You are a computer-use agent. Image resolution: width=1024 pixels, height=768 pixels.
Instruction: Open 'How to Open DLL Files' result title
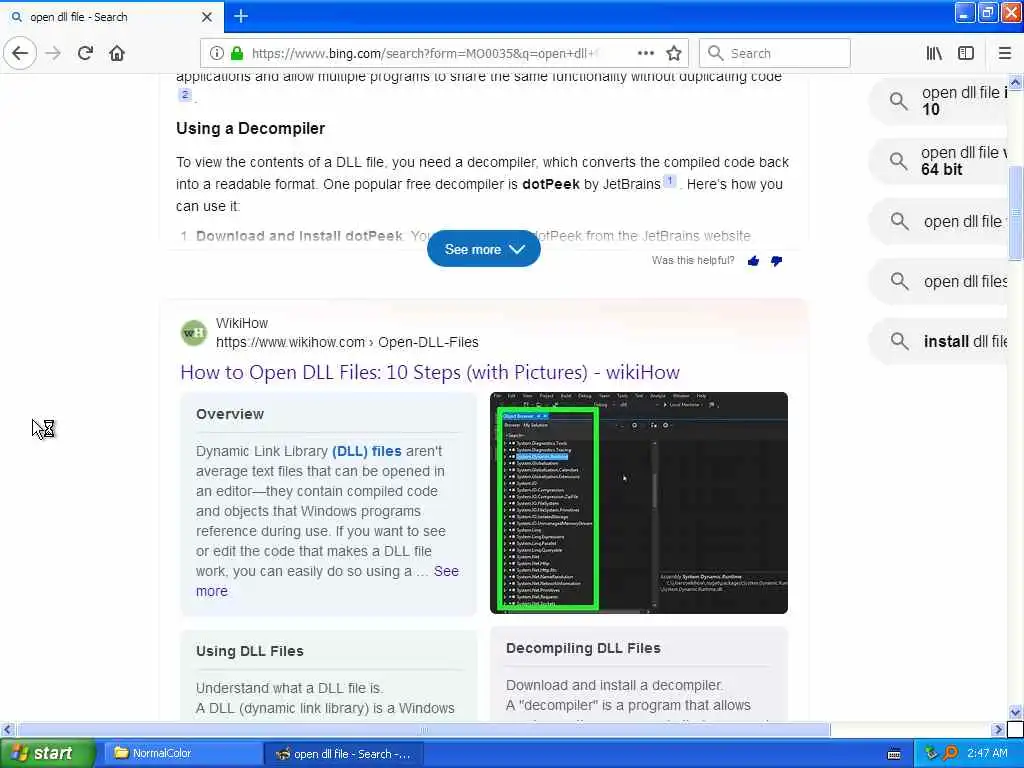[430, 372]
